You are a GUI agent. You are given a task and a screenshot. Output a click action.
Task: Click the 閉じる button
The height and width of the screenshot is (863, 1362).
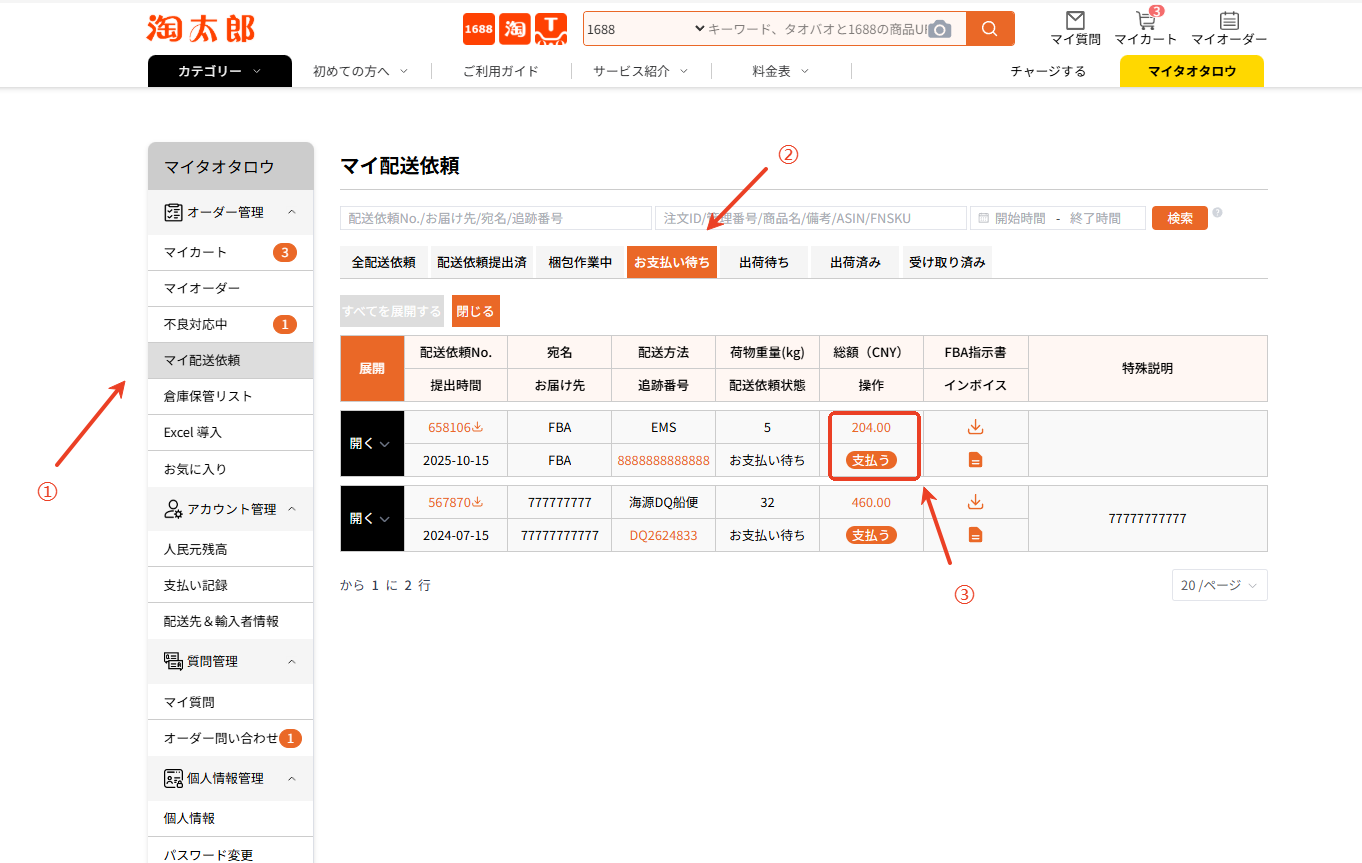(475, 311)
